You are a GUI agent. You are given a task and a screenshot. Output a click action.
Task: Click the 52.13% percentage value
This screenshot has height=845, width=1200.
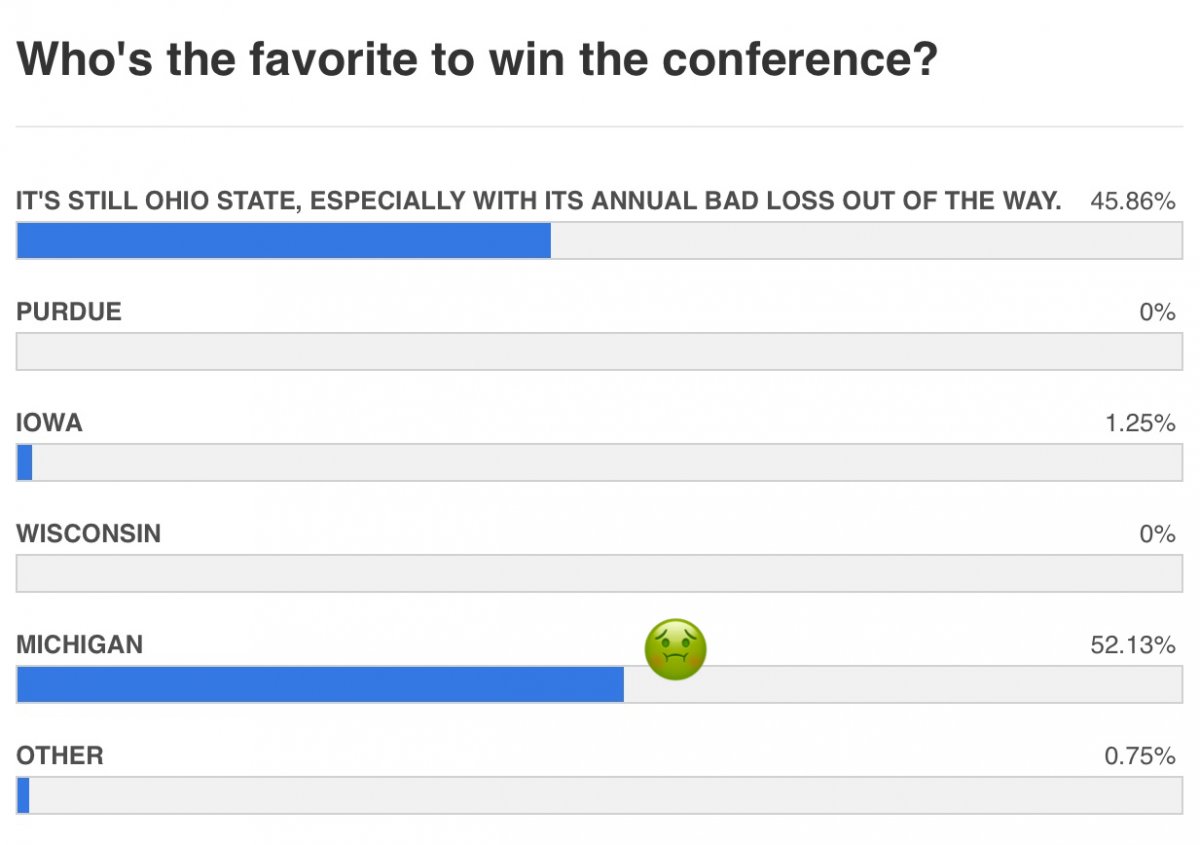pyautogui.click(x=1133, y=645)
